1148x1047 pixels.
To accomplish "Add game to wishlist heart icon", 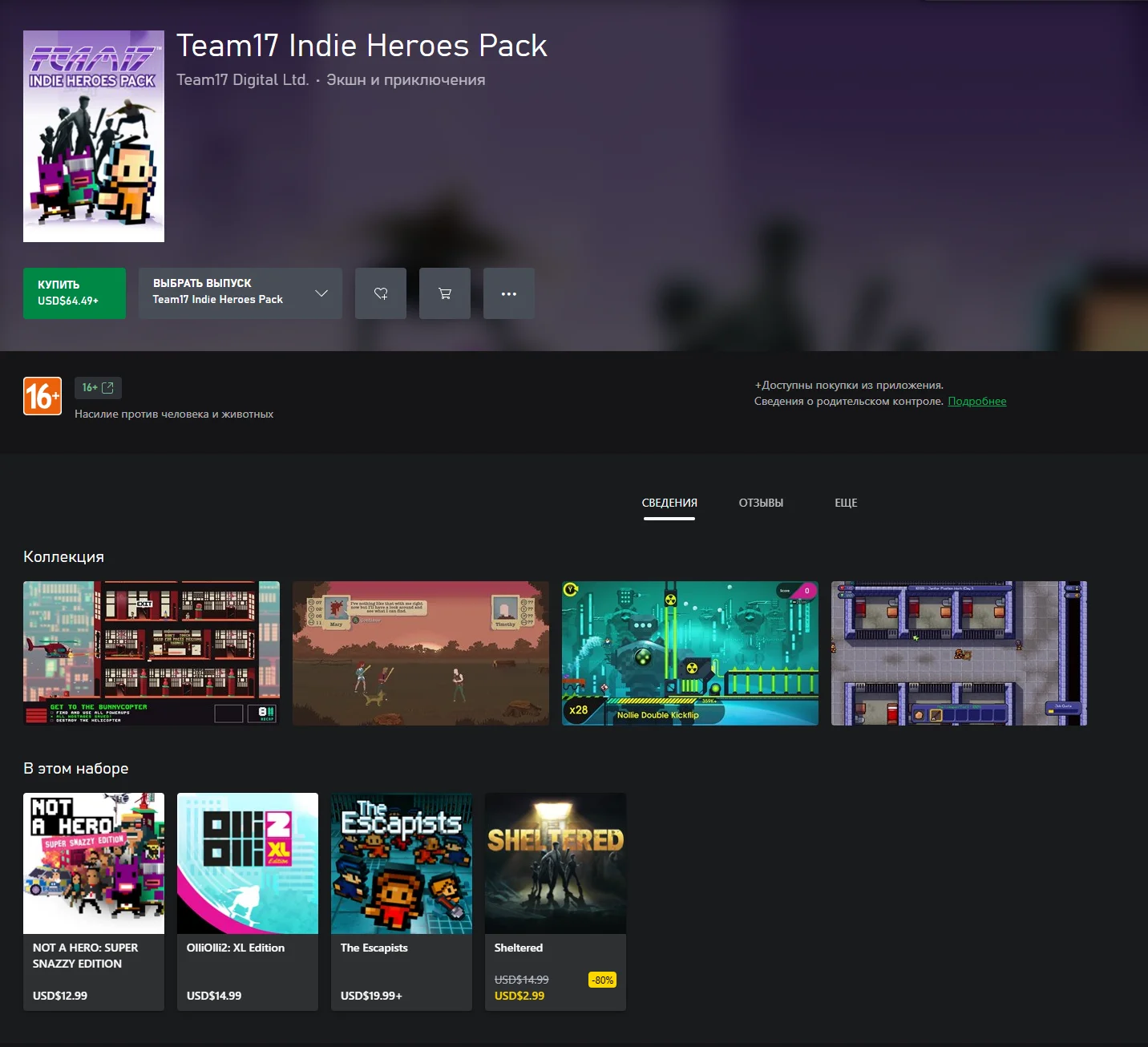I will pos(381,293).
